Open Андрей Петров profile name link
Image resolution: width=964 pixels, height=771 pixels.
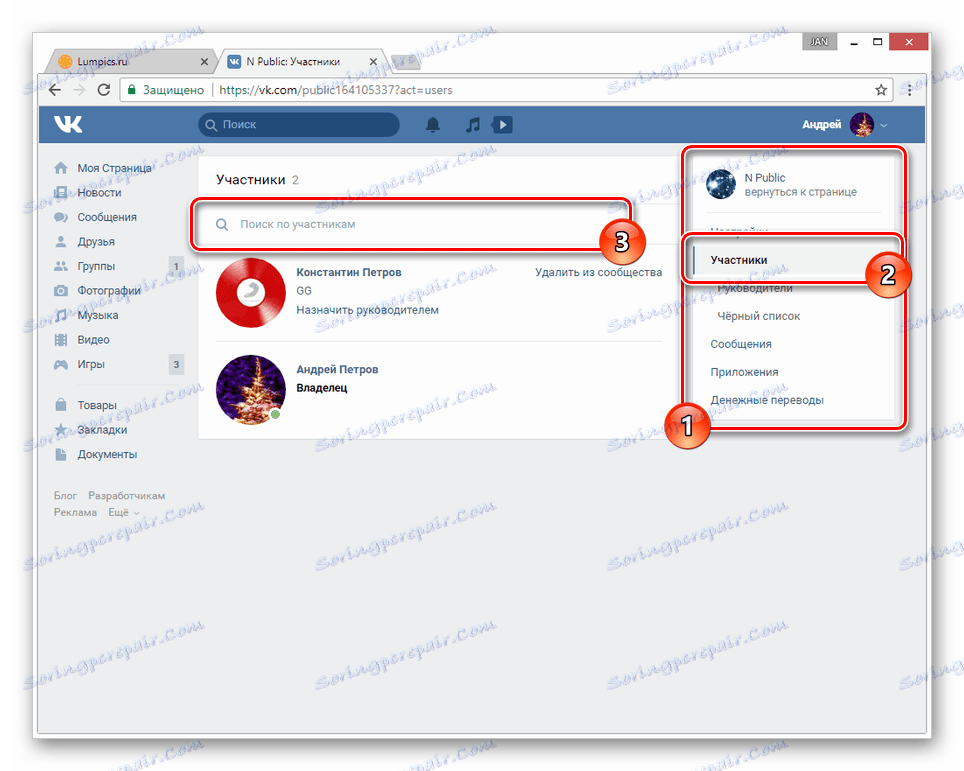[x=337, y=370]
